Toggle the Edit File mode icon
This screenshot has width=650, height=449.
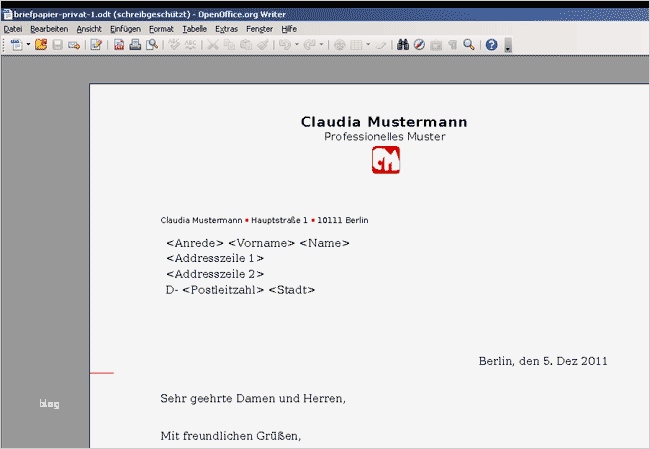(96, 44)
